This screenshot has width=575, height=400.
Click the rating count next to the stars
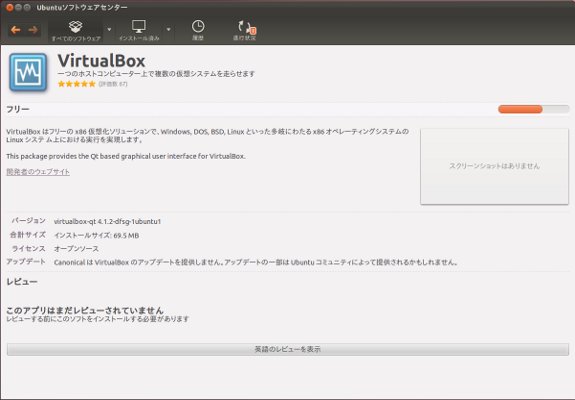pos(113,84)
